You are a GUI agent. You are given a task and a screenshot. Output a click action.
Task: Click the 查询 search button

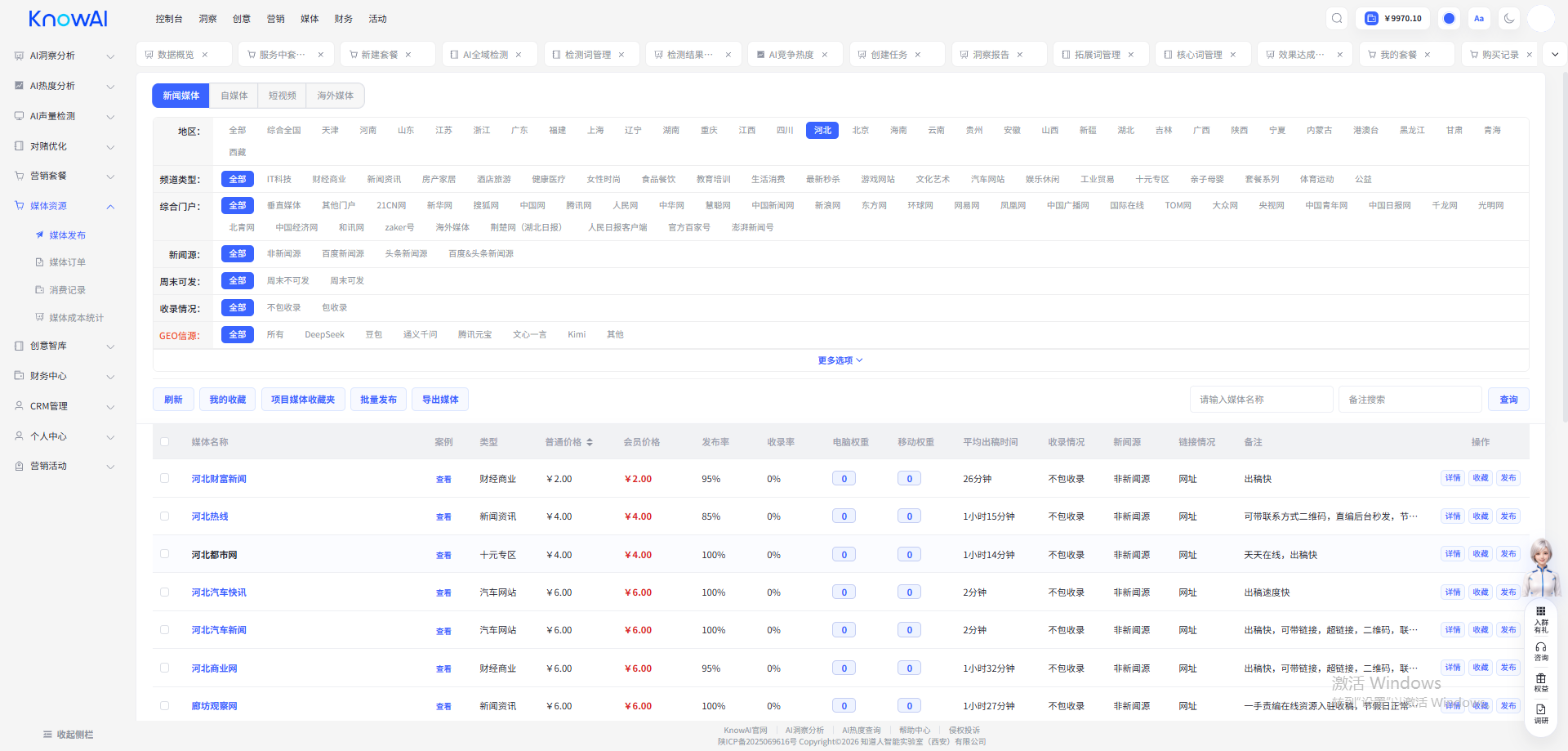pos(1508,400)
